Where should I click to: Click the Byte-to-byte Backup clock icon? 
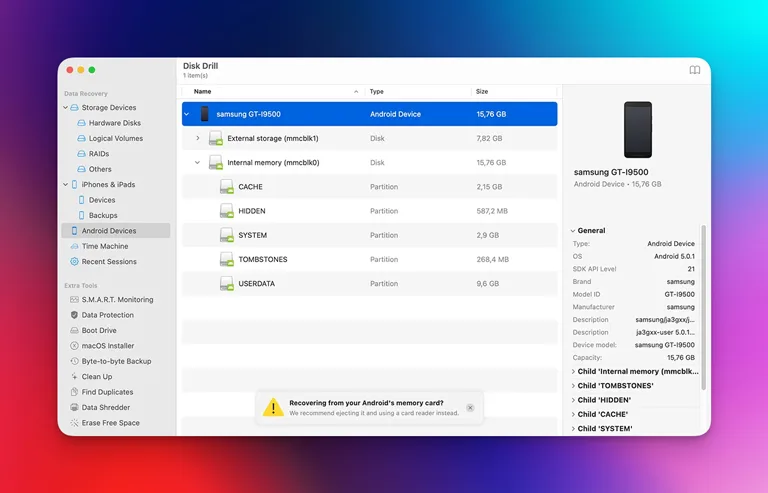[74, 361]
